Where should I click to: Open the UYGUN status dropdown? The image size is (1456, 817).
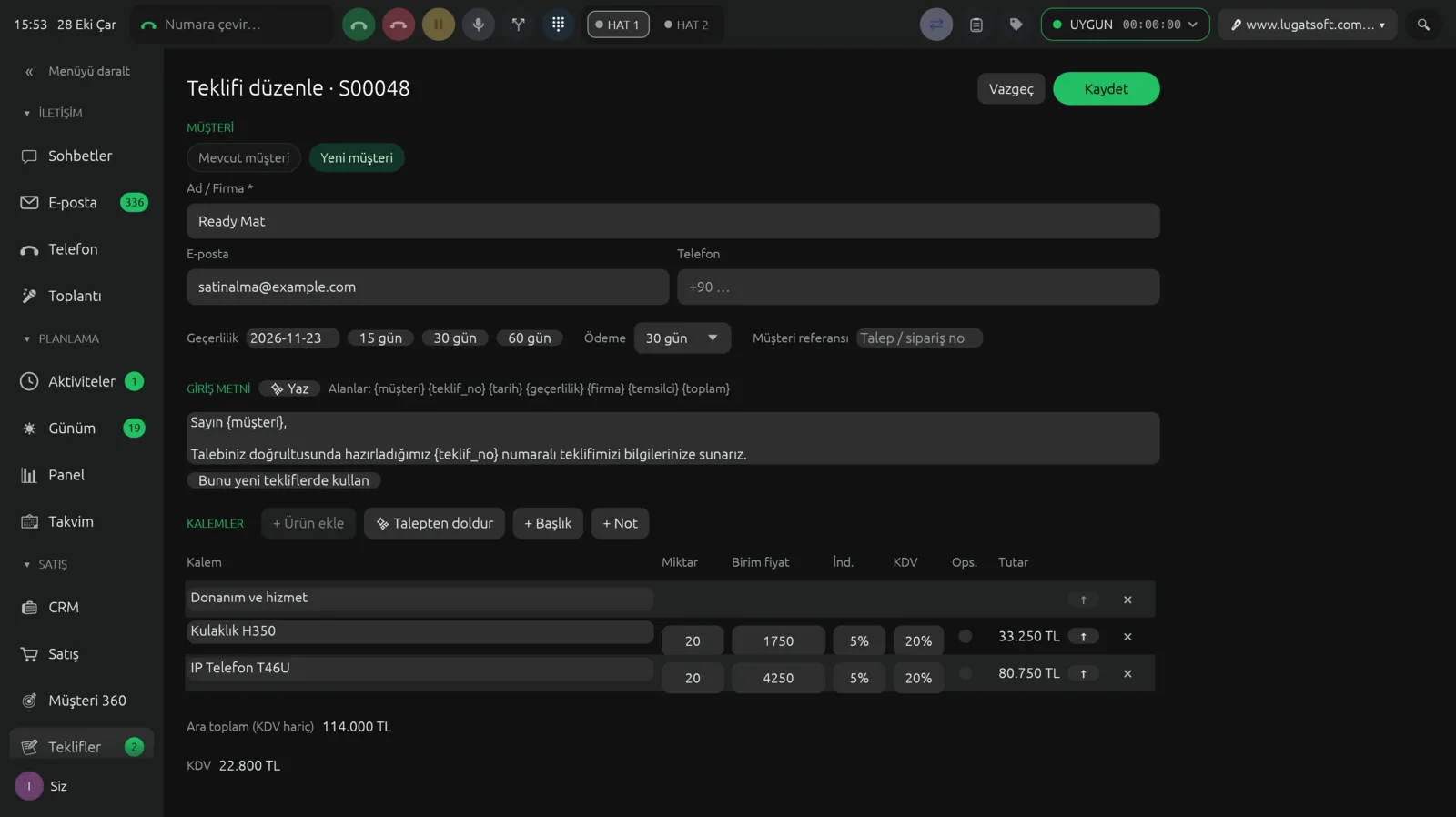[1125, 25]
